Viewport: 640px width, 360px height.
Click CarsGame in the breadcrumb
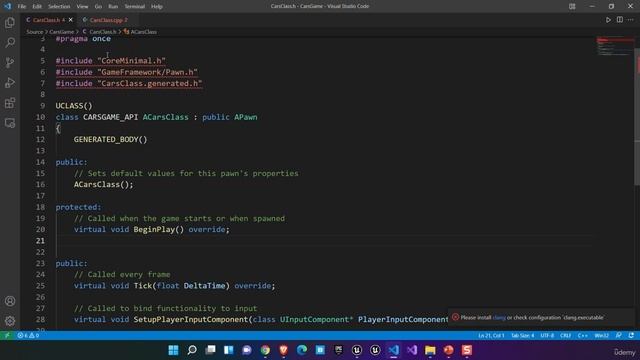(x=62, y=31)
